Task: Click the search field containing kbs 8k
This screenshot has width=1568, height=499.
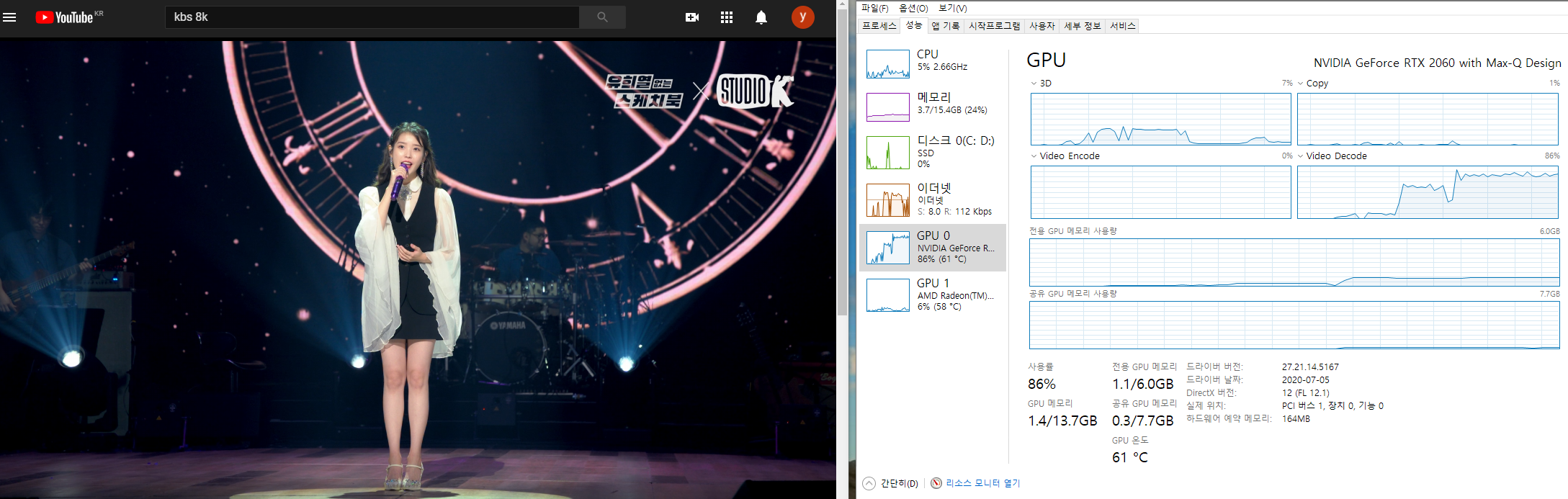Action: 372,17
